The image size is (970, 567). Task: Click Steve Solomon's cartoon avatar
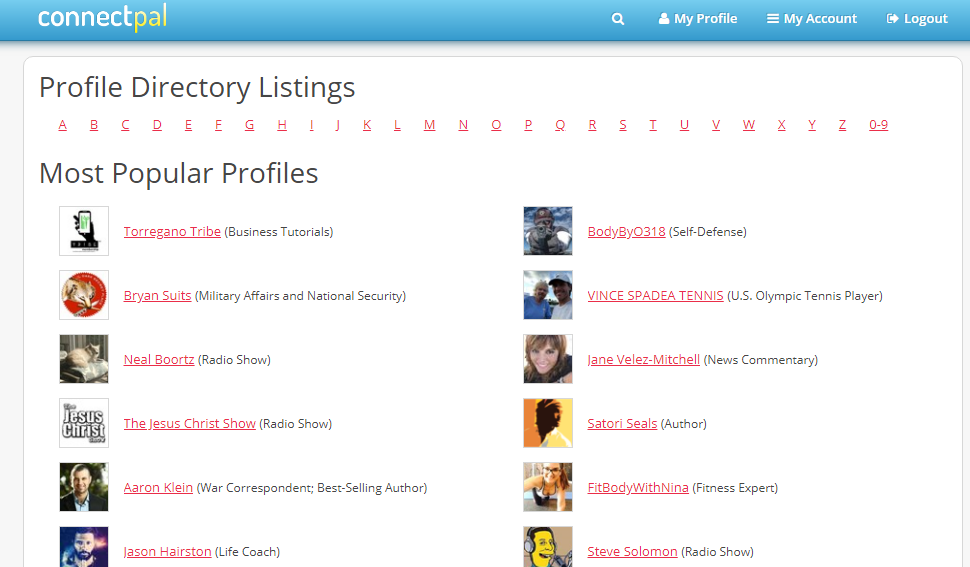point(548,548)
